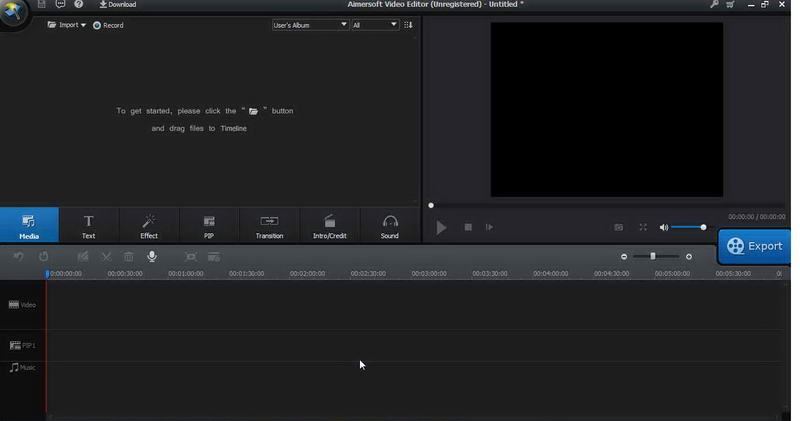Open the All media filter dropdown
The height and width of the screenshot is (421, 800).
pyautogui.click(x=375, y=25)
